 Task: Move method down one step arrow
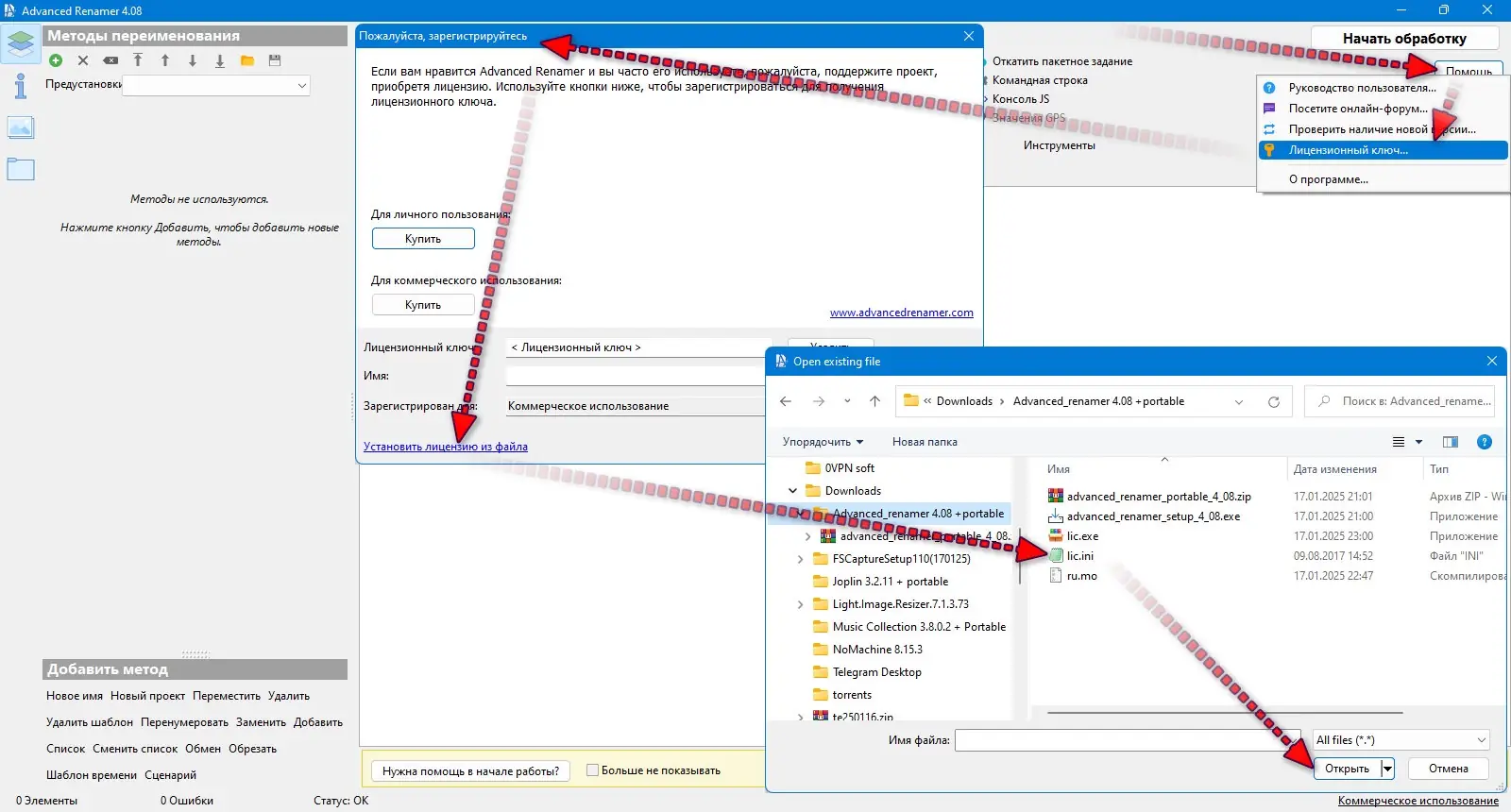click(x=193, y=60)
